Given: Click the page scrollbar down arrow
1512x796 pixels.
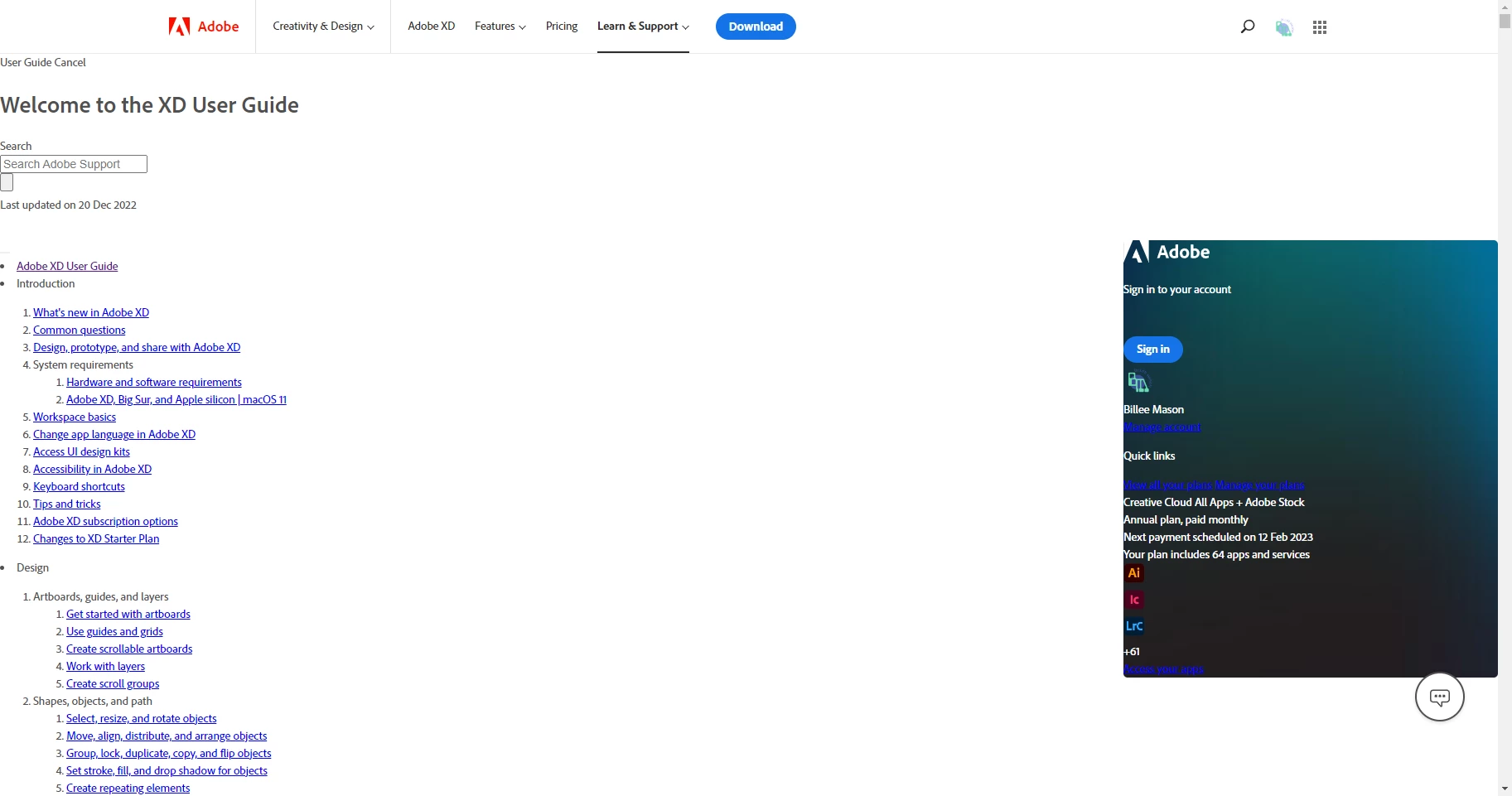Looking at the screenshot, I should click(1505, 789).
